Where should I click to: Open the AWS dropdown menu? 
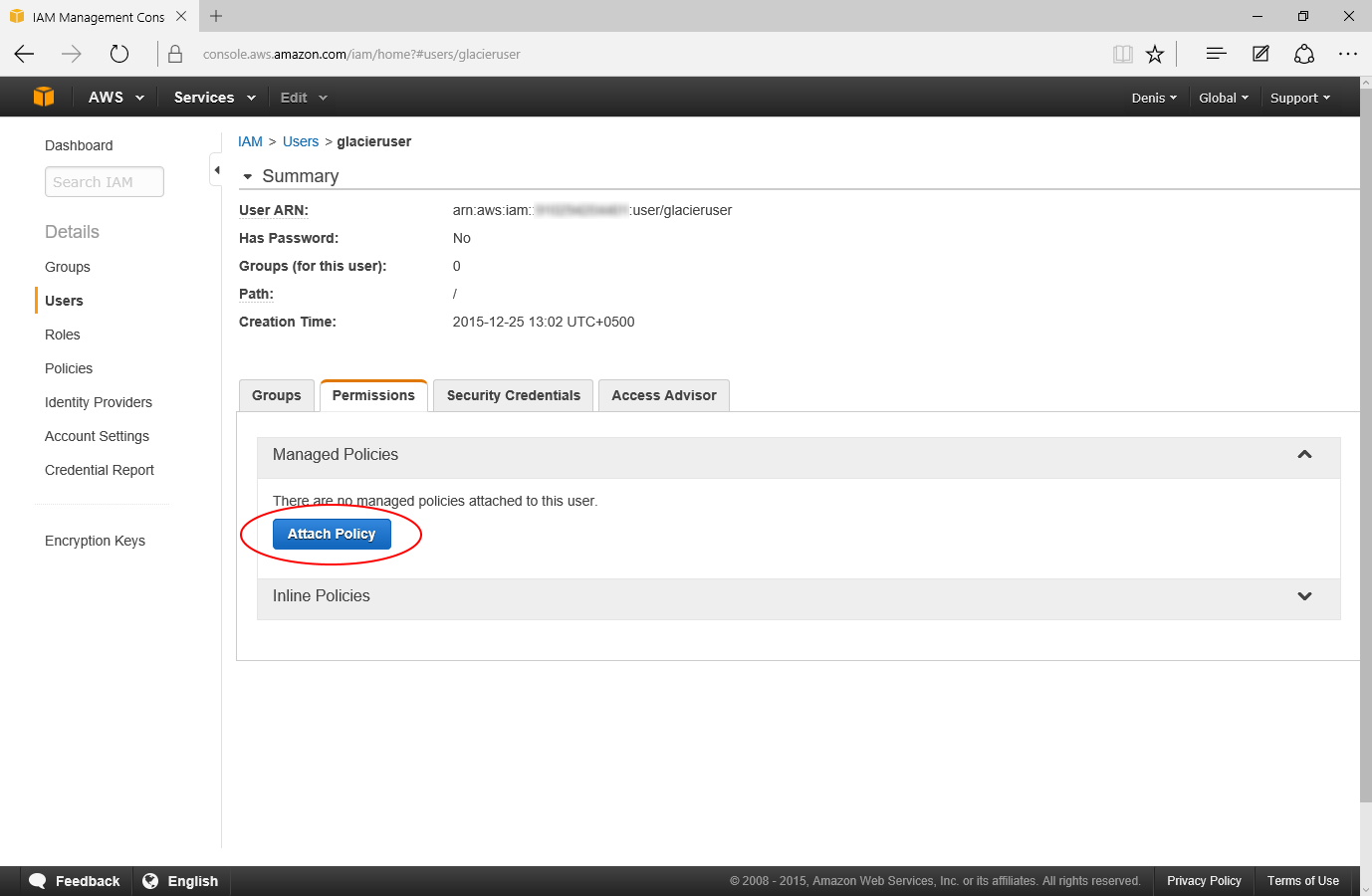[x=116, y=98]
